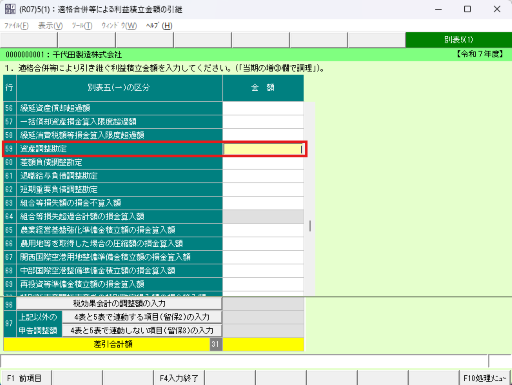Screen dimensions: 512x385
Task: Open the ツール(T) menu
Action: coord(82,26)
